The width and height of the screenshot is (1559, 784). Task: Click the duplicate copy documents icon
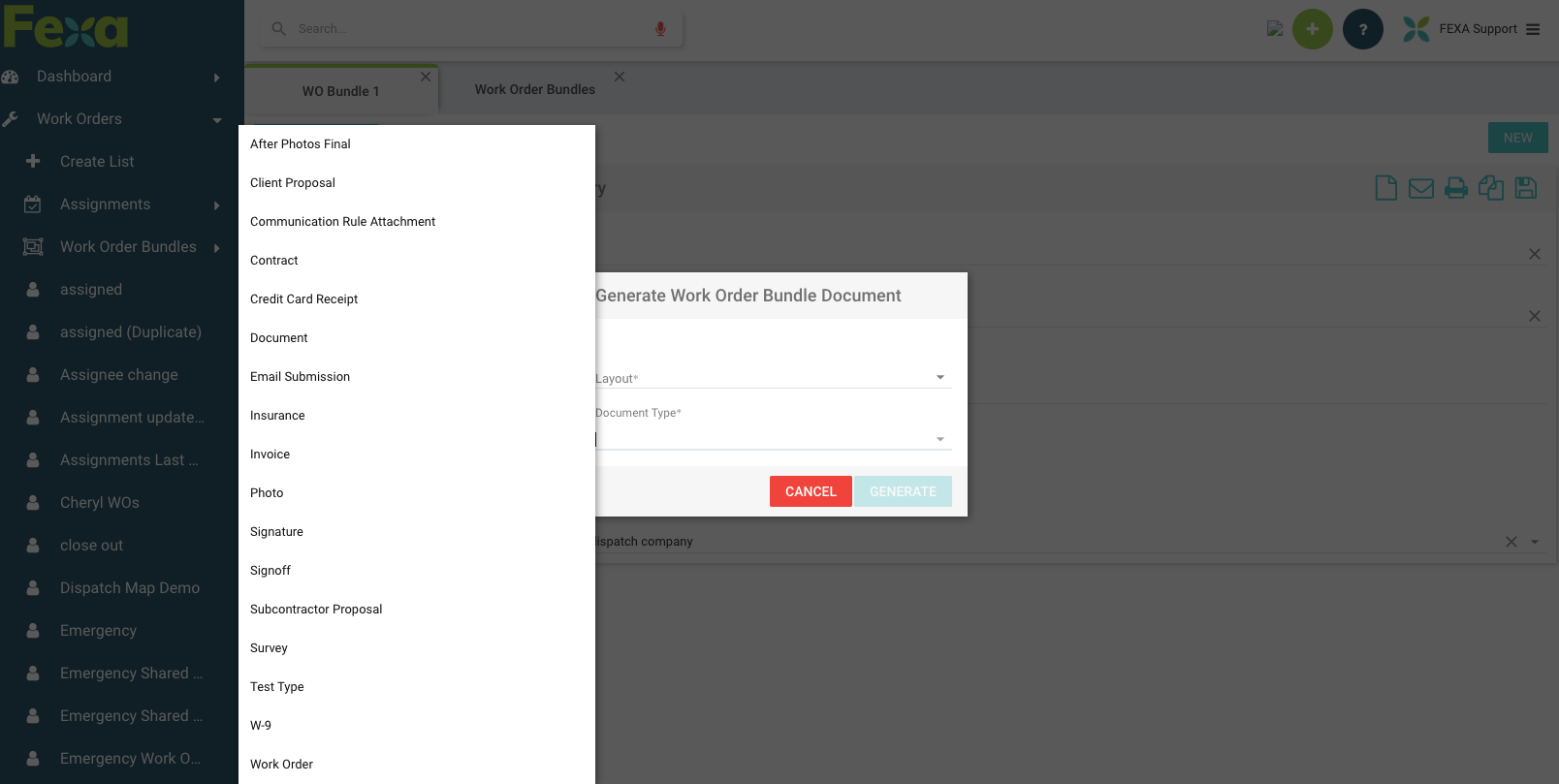(x=1490, y=188)
